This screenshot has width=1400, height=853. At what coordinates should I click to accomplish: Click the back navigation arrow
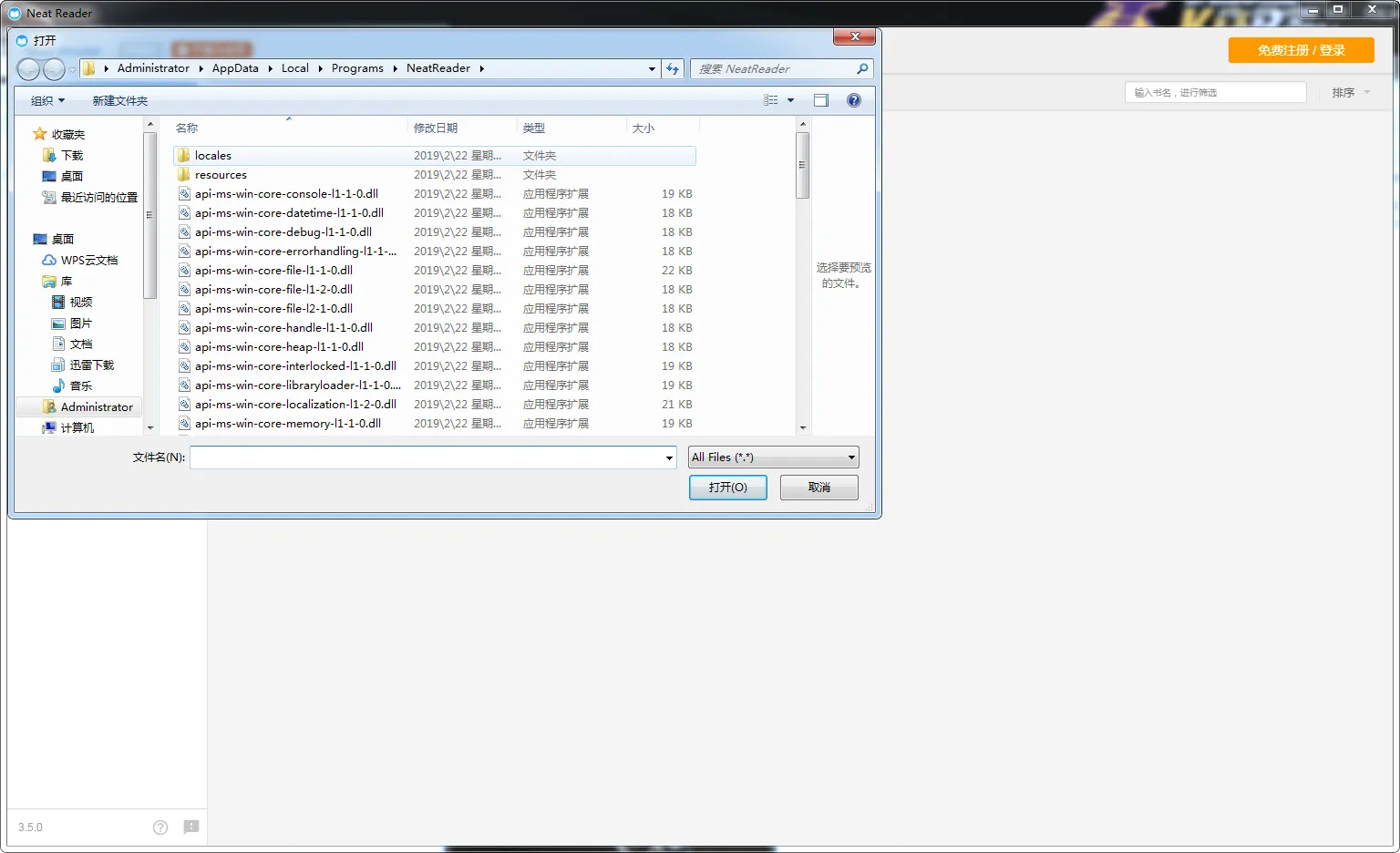[x=28, y=69]
